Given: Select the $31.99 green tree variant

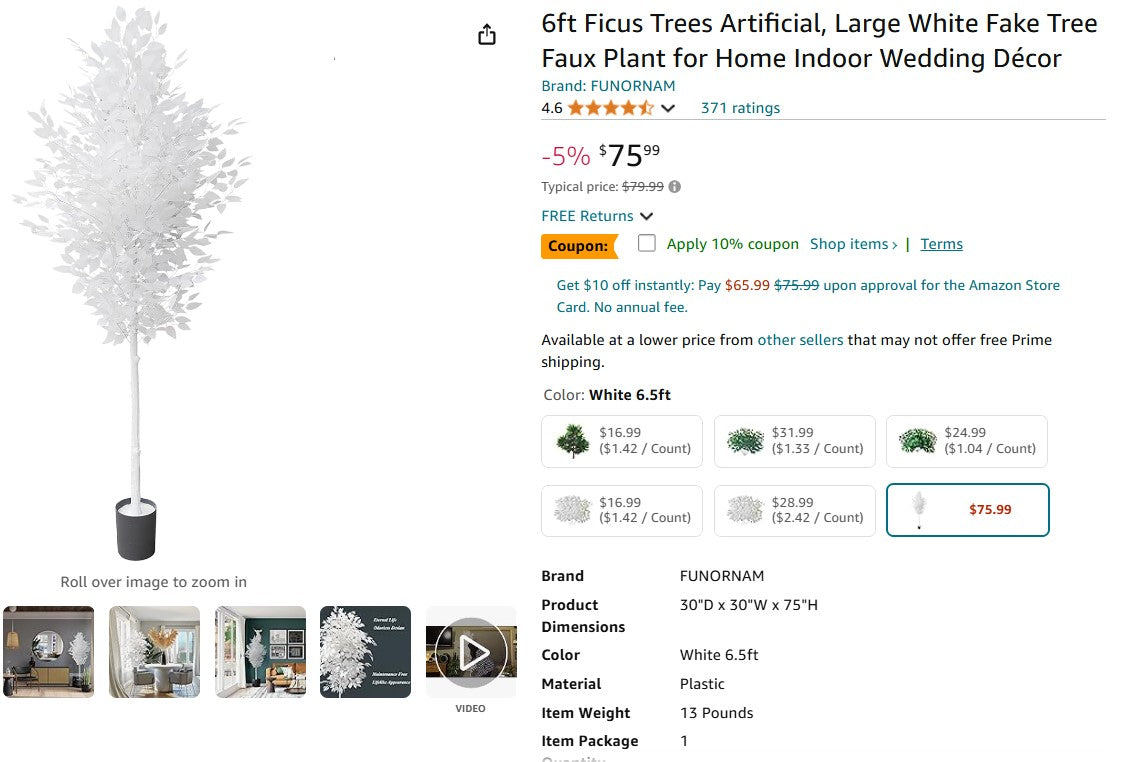Looking at the screenshot, I should tap(794, 441).
